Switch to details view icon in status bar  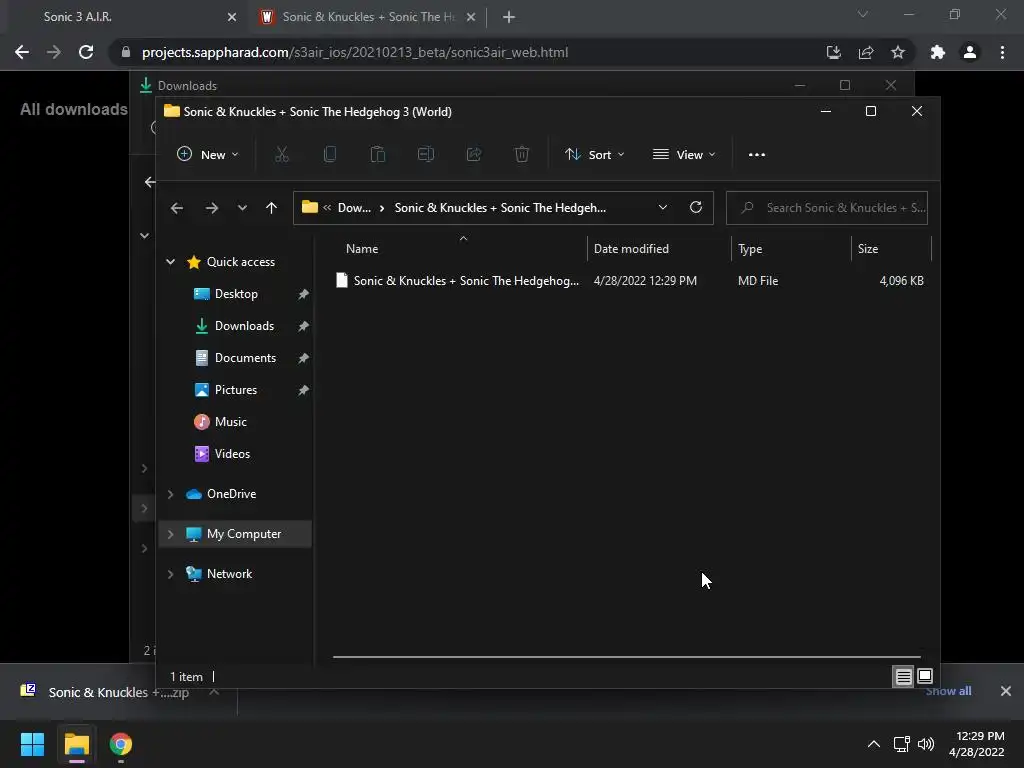[903, 677]
